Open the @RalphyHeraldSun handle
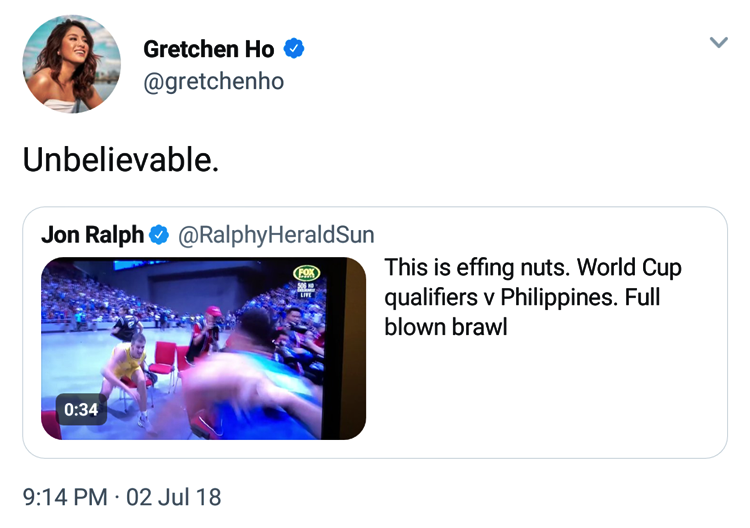This screenshot has width=750, height=528. coord(276,236)
